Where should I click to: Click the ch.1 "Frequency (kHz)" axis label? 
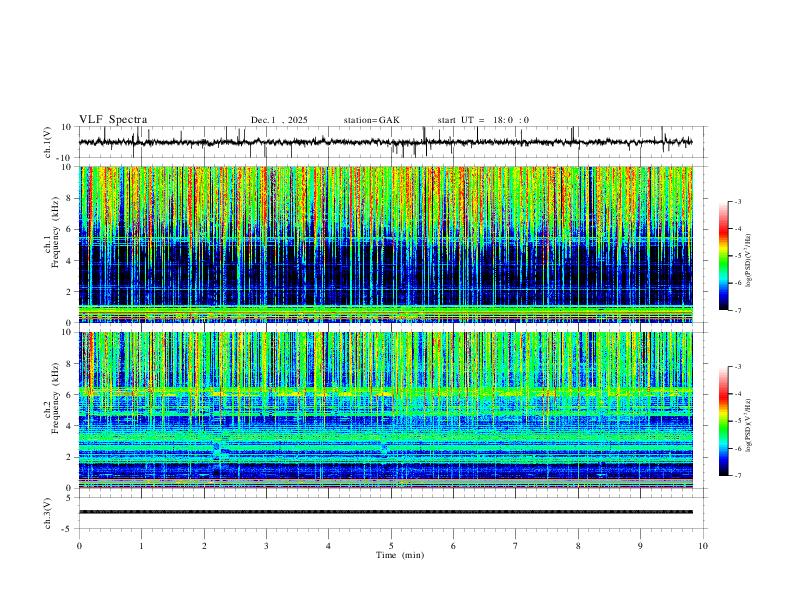pyautogui.click(x=55, y=232)
